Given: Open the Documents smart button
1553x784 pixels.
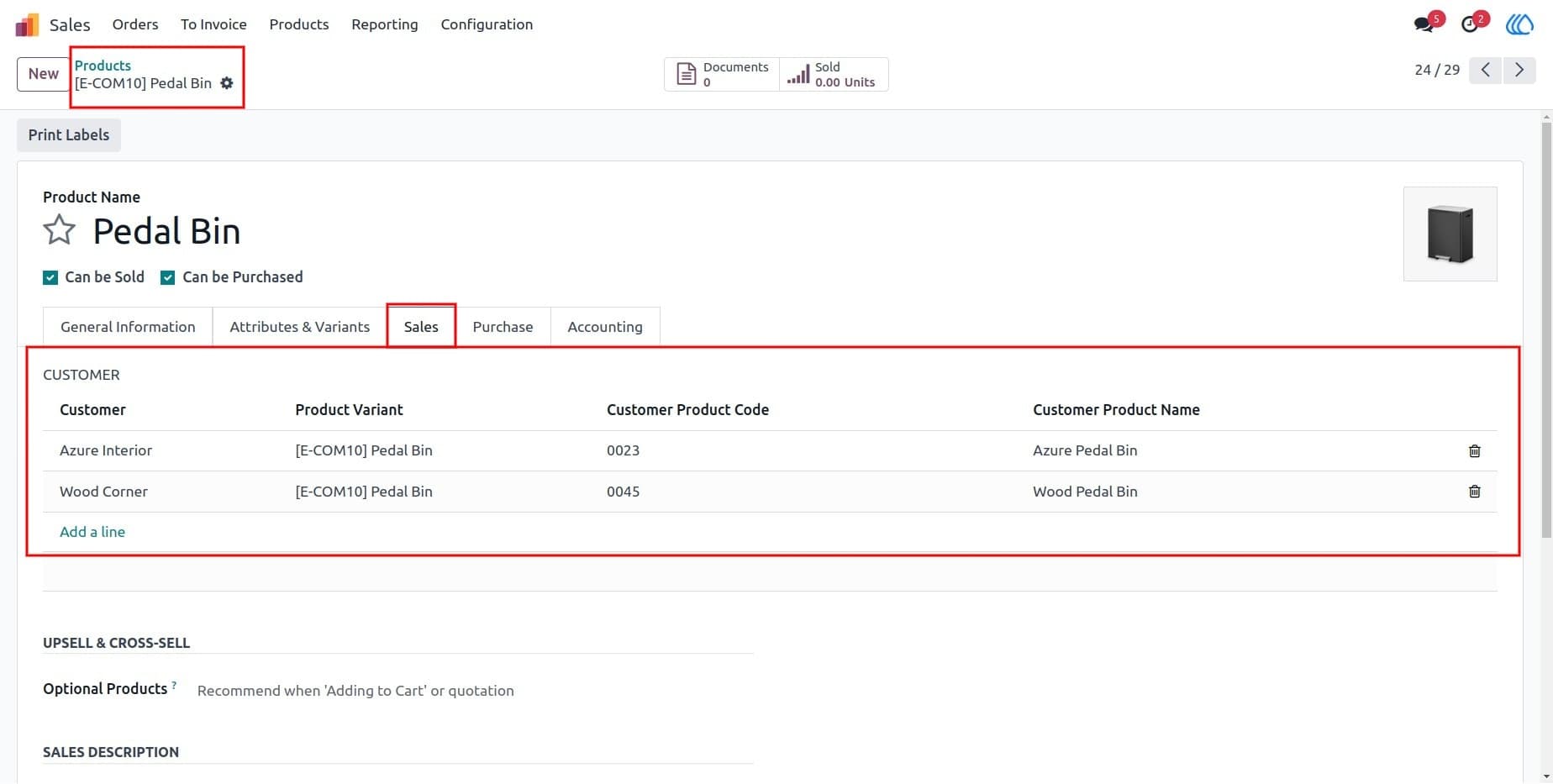Looking at the screenshot, I should 723,74.
